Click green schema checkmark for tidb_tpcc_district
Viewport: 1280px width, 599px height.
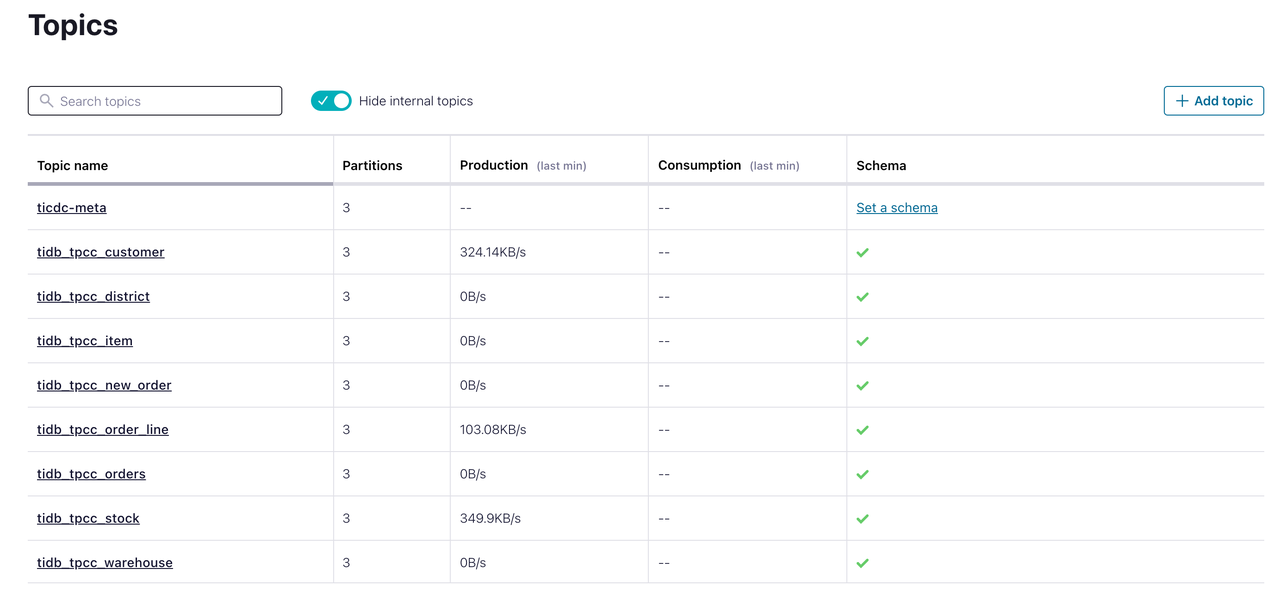tap(862, 297)
